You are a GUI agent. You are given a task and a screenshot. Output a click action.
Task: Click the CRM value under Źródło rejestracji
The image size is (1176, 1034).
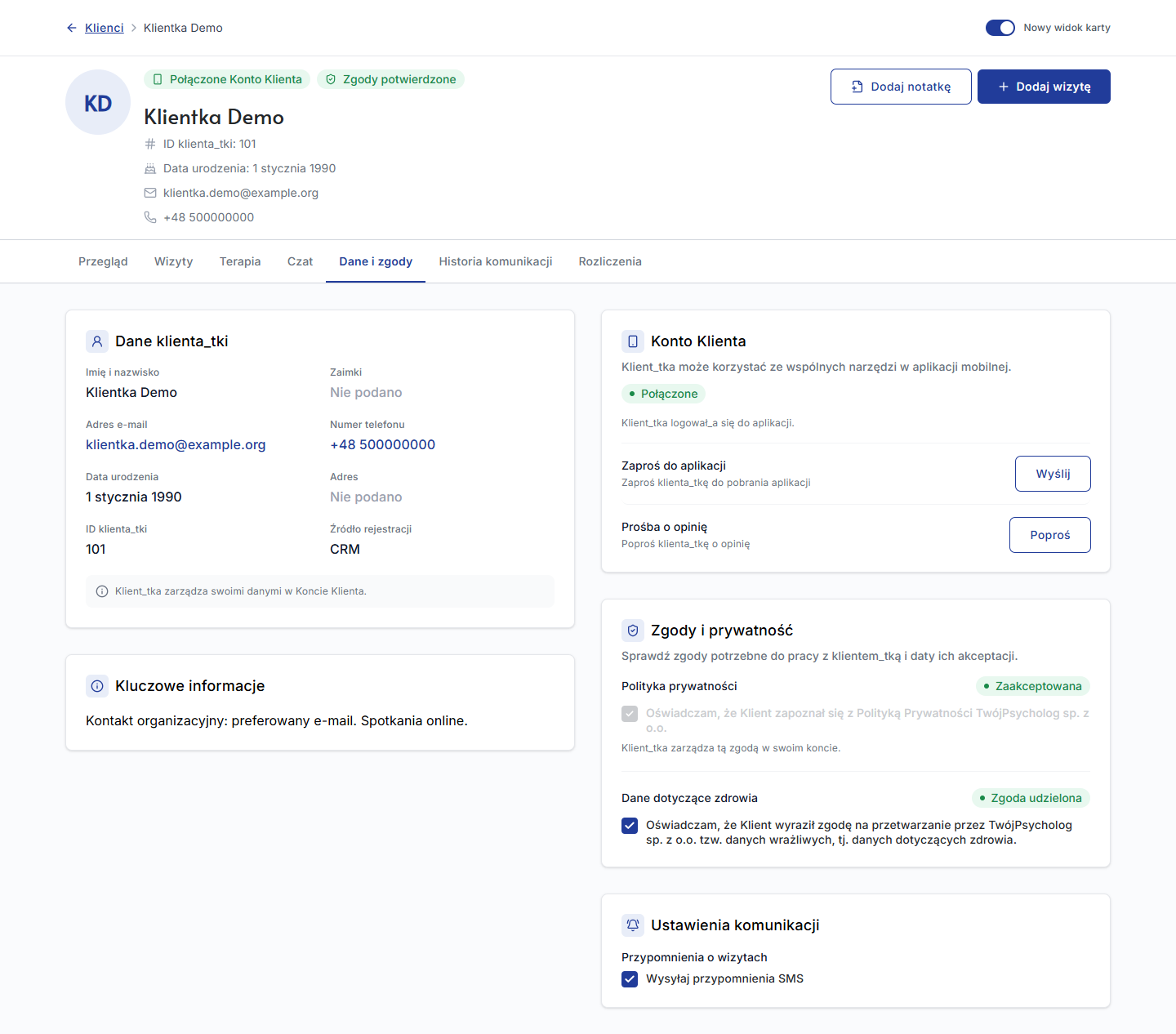point(345,550)
